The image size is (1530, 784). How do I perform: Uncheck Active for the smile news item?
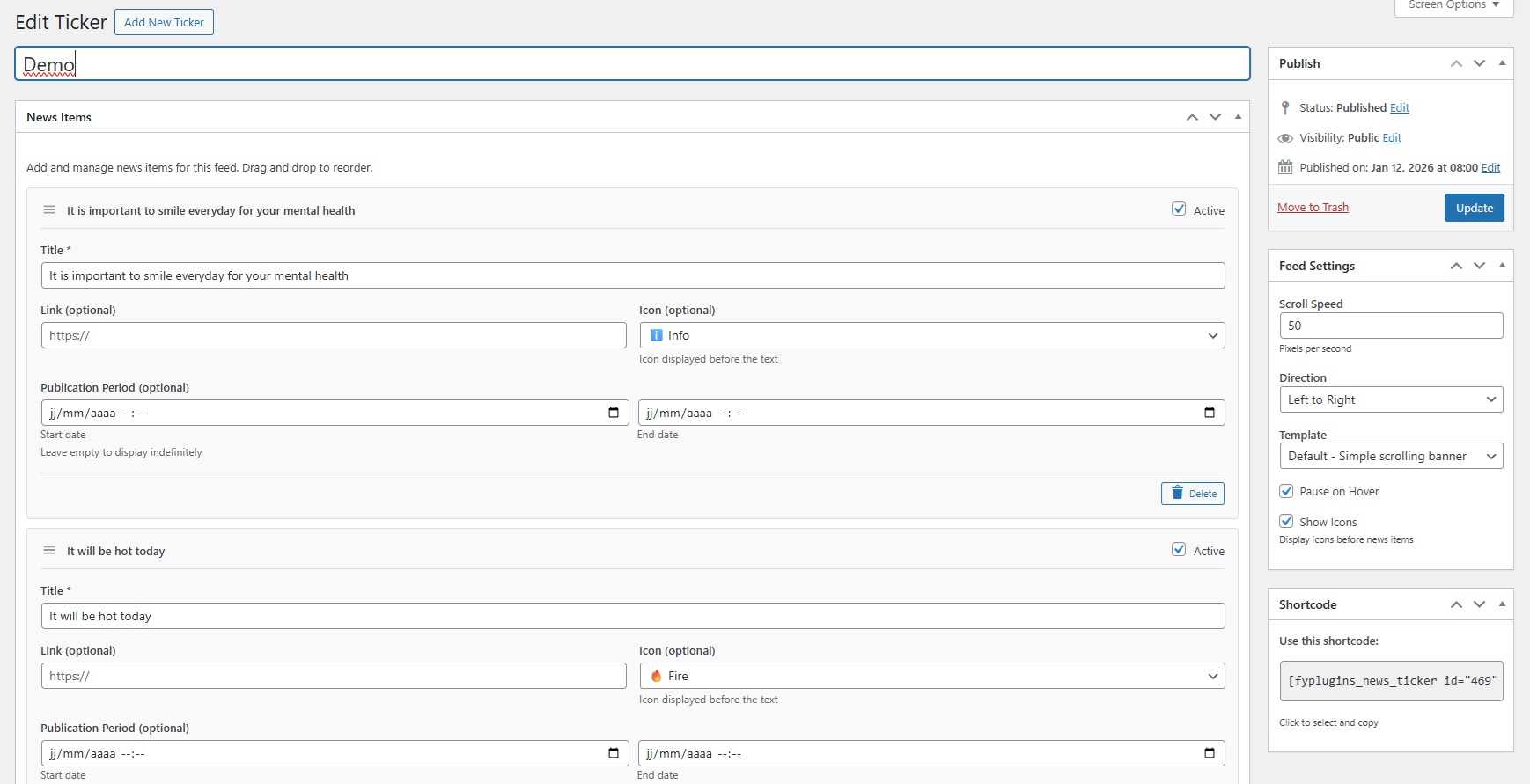tap(1179, 209)
